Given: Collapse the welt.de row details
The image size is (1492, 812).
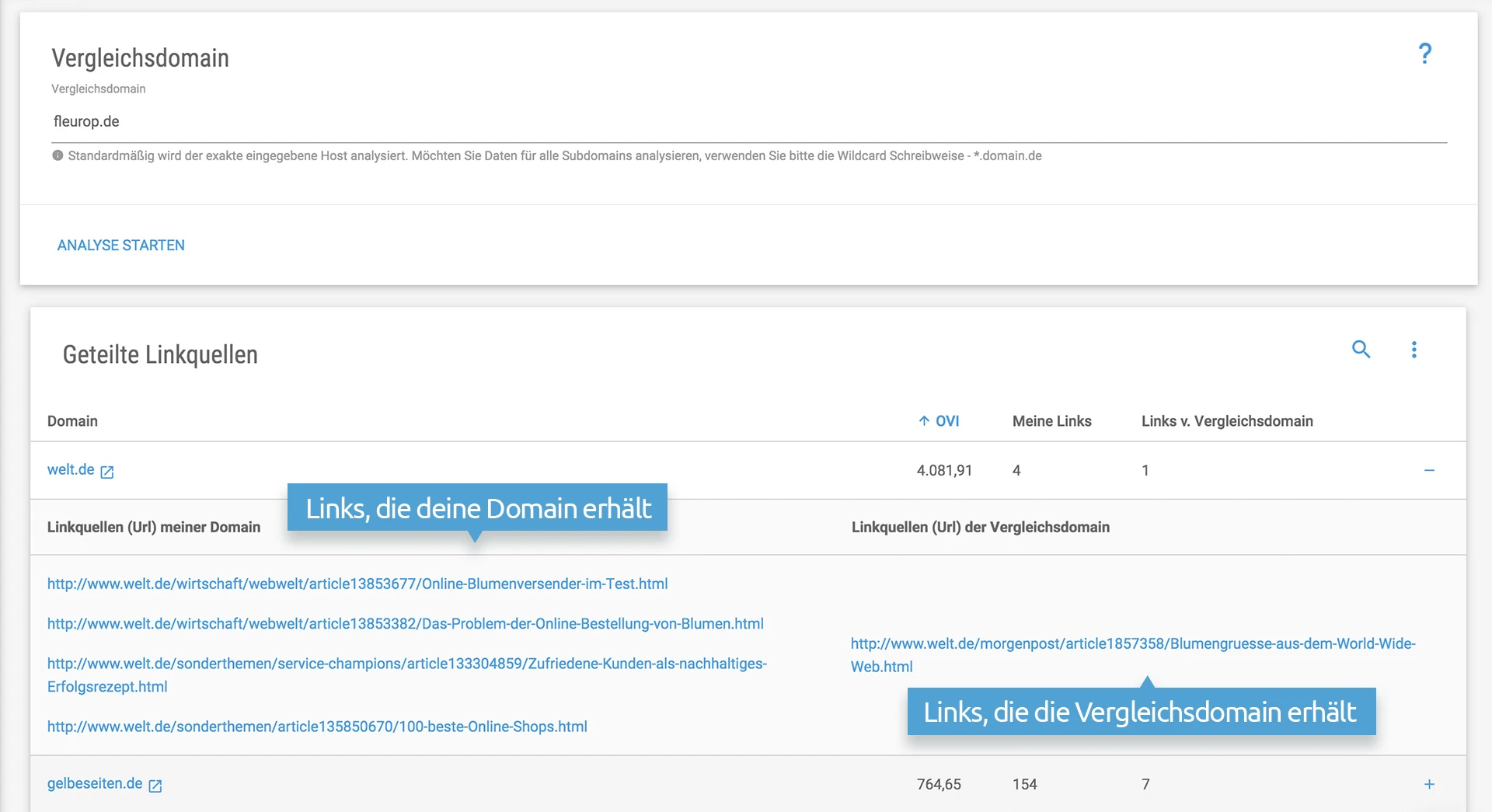Looking at the screenshot, I should pyautogui.click(x=1428, y=470).
